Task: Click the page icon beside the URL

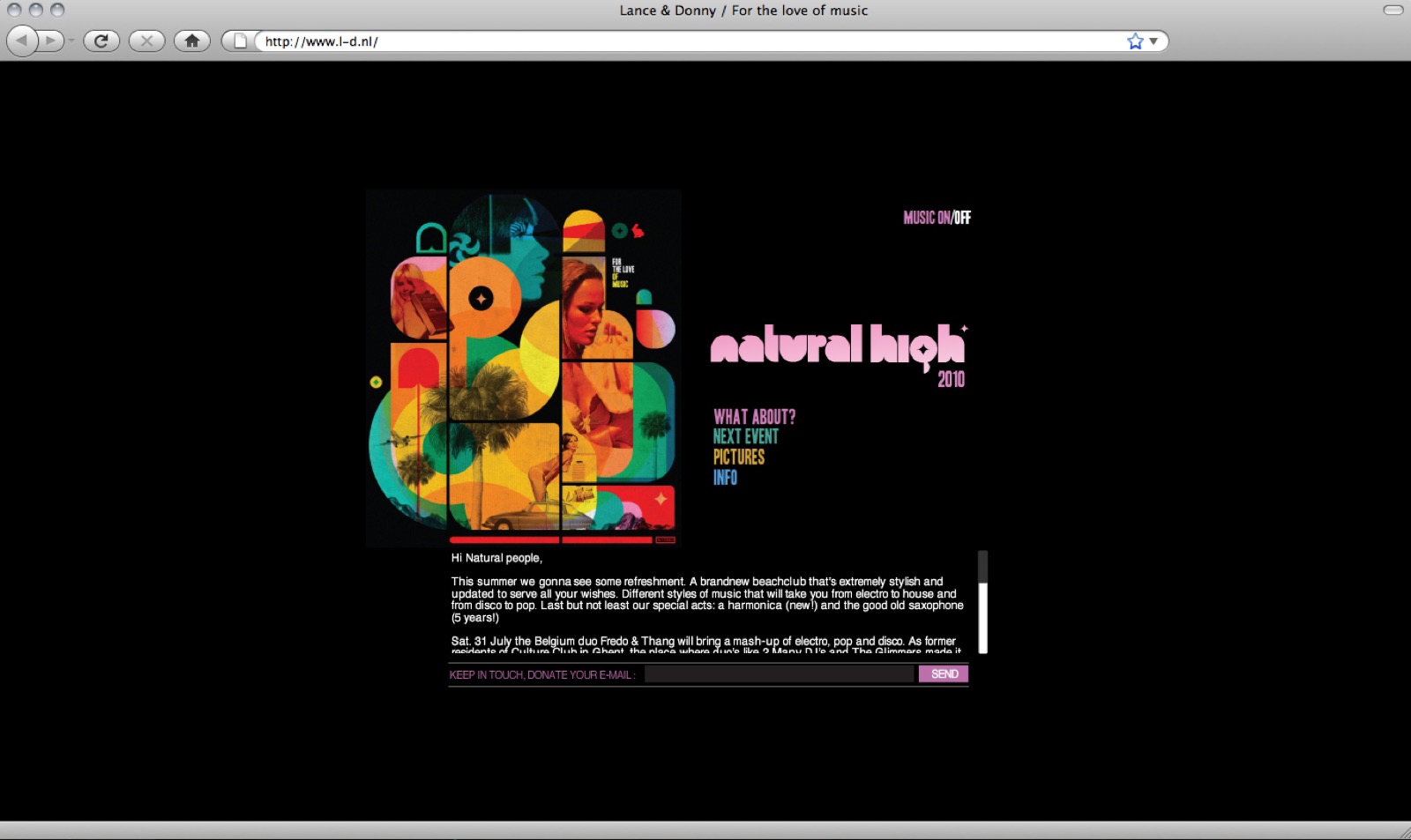Action: [240, 41]
